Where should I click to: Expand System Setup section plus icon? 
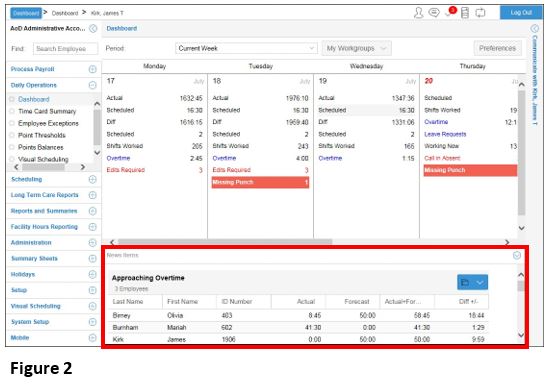point(92,322)
